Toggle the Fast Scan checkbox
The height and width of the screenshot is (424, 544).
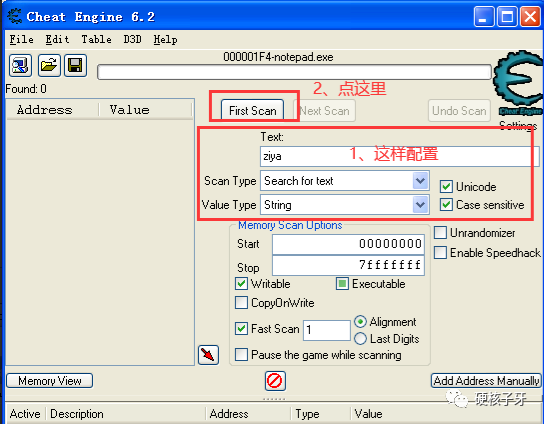(x=241, y=328)
